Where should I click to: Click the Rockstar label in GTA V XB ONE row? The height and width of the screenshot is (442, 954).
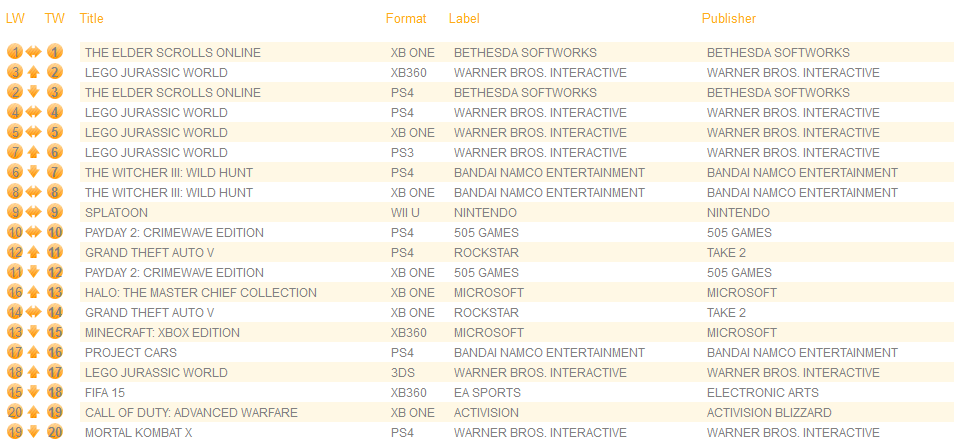pyautogui.click(x=486, y=313)
